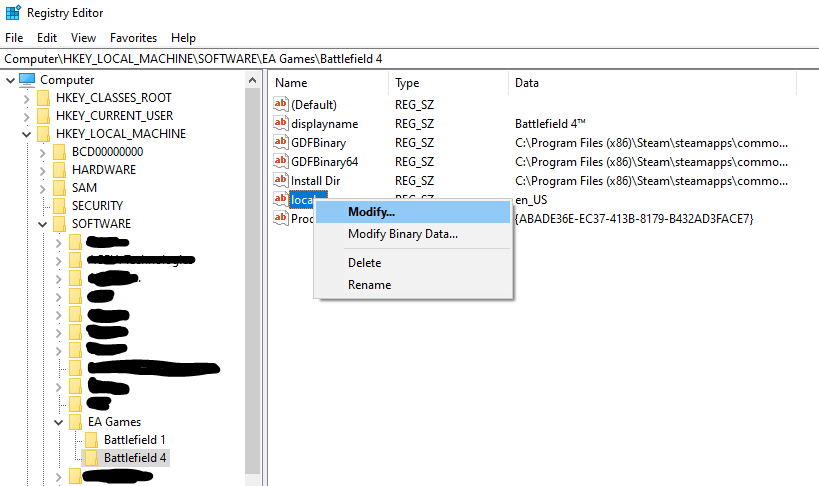Click the string icon beside displayname
Viewport: 819px width, 486px height.
pos(281,123)
